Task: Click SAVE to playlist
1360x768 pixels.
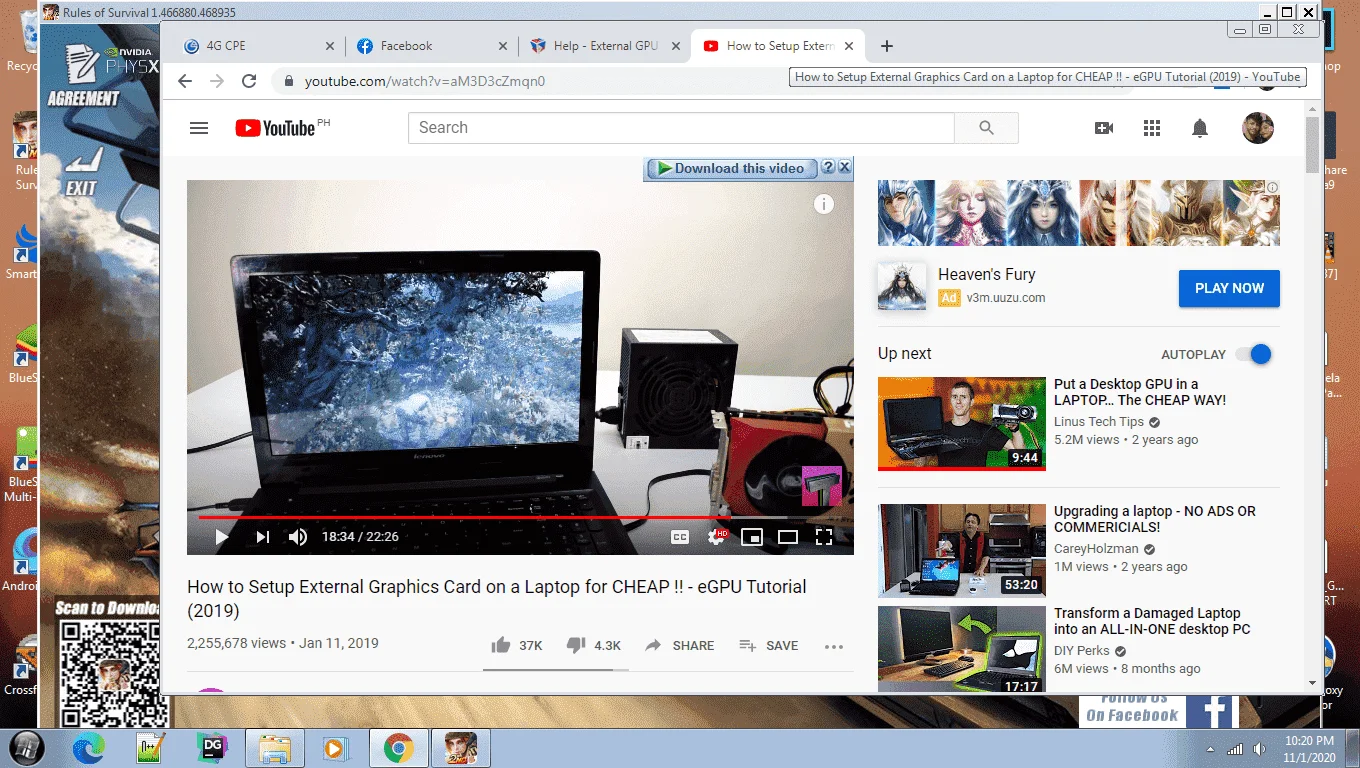Action: pos(768,646)
